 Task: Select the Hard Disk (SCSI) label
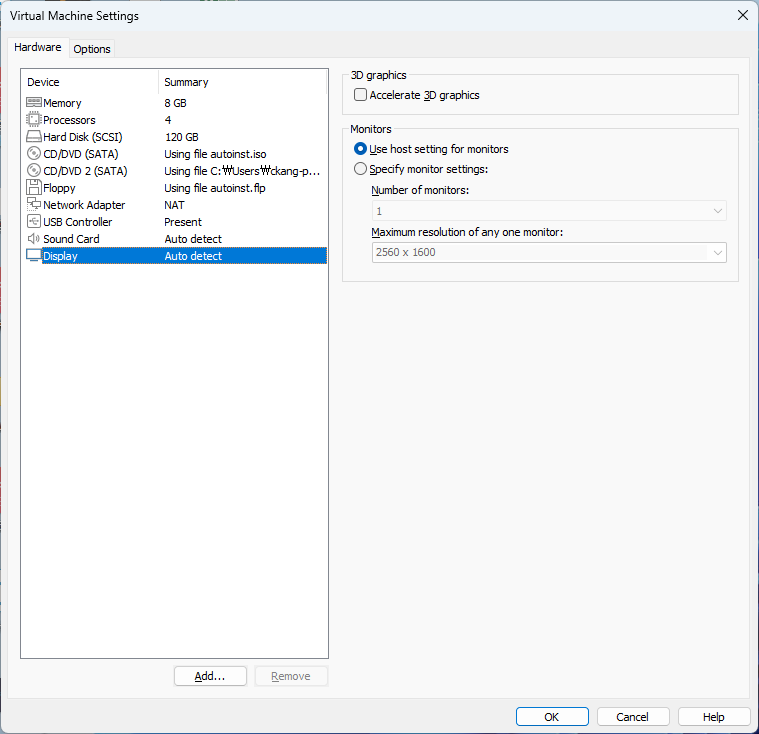(x=83, y=137)
